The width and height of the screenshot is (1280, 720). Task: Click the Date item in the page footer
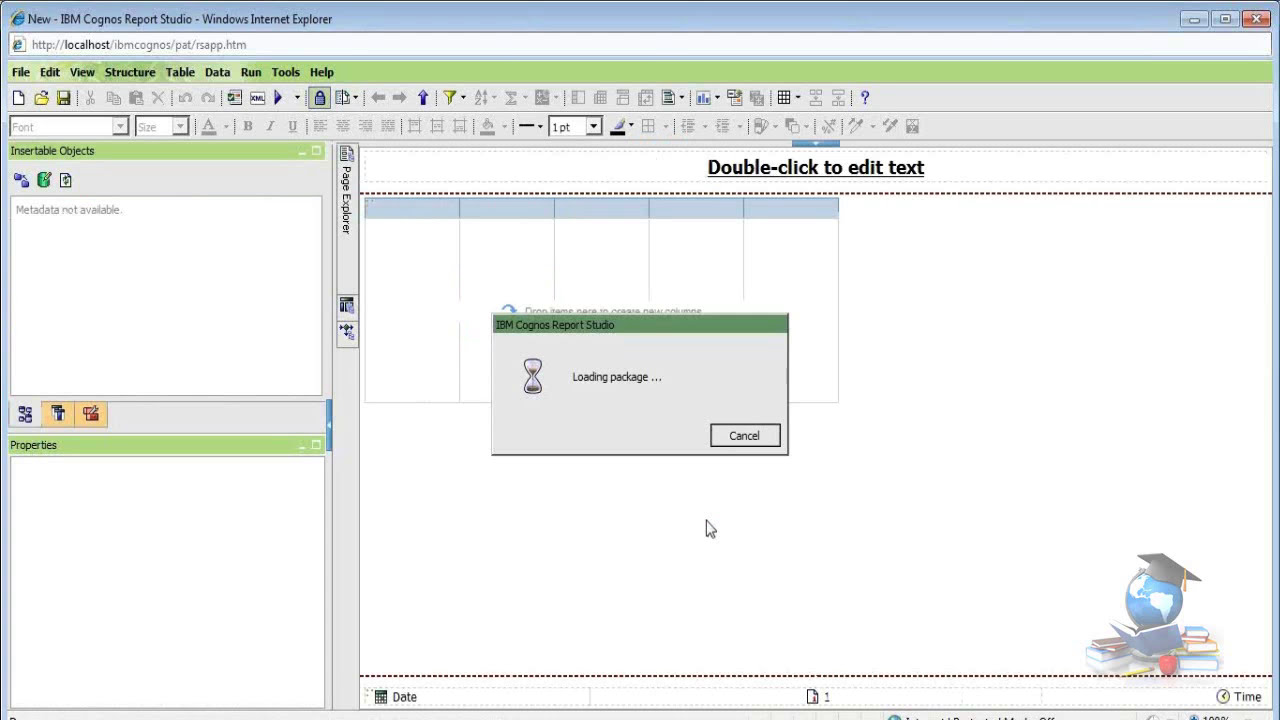pyautogui.click(x=396, y=697)
